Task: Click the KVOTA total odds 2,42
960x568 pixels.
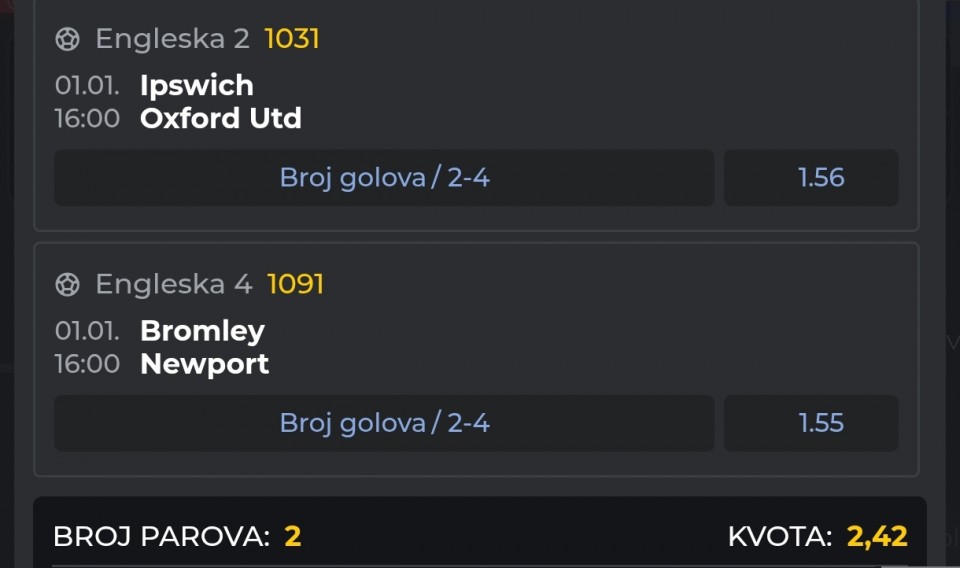Action: 877,537
